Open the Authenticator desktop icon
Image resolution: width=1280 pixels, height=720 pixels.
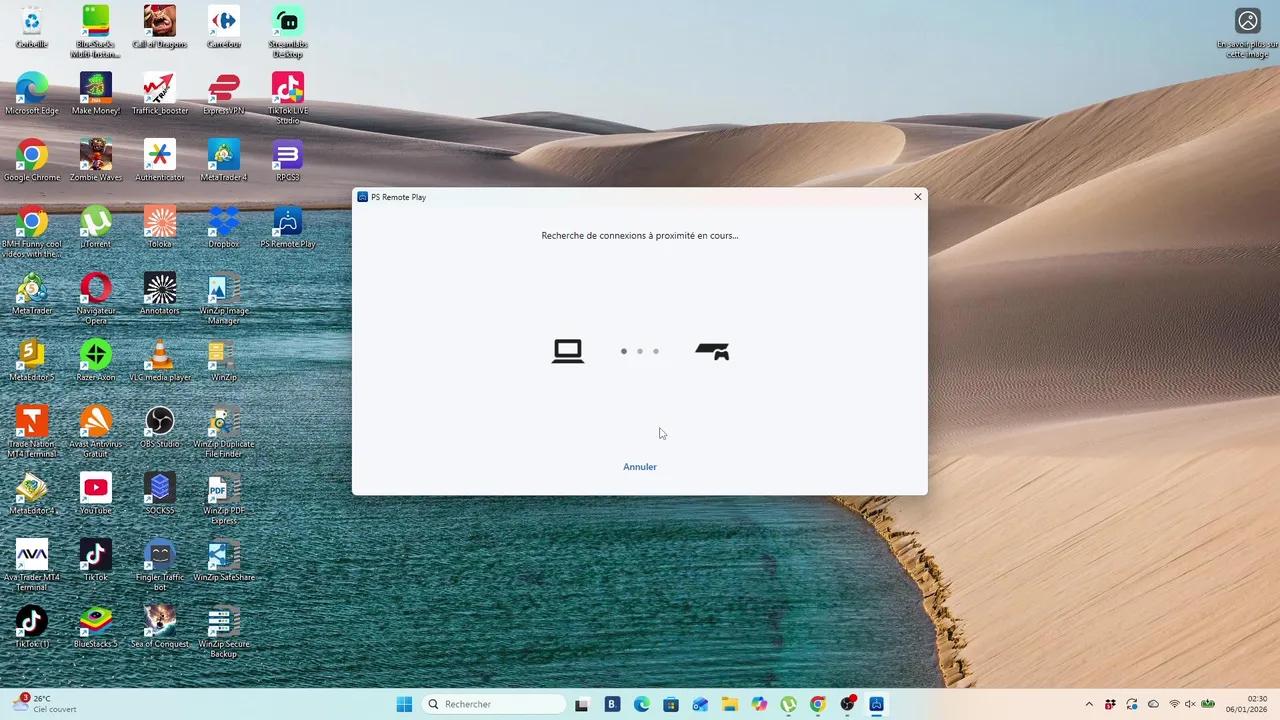coord(160,156)
